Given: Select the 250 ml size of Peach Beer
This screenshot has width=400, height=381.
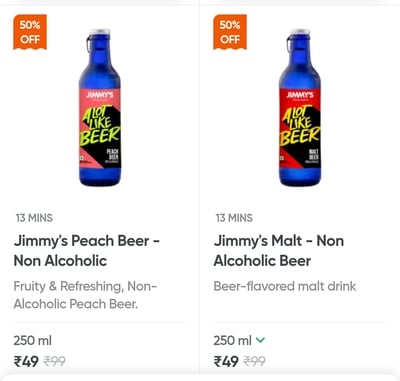Looking at the screenshot, I should pyautogui.click(x=33, y=340).
